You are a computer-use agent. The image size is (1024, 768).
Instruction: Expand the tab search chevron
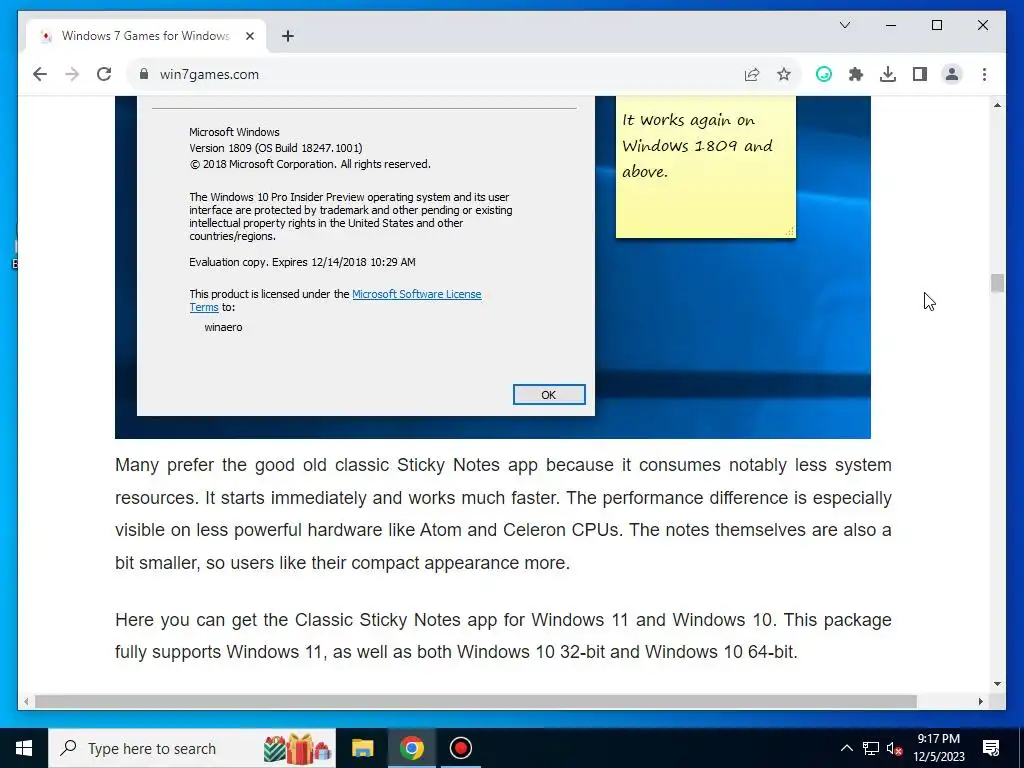point(844,25)
